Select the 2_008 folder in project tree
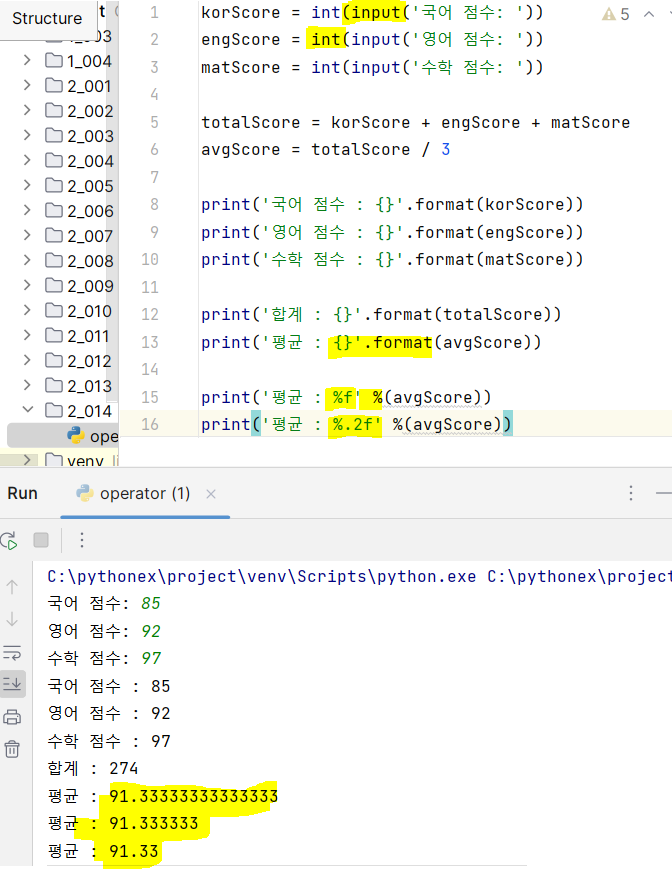Screen dimensions: 672x869 tap(79, 260)
